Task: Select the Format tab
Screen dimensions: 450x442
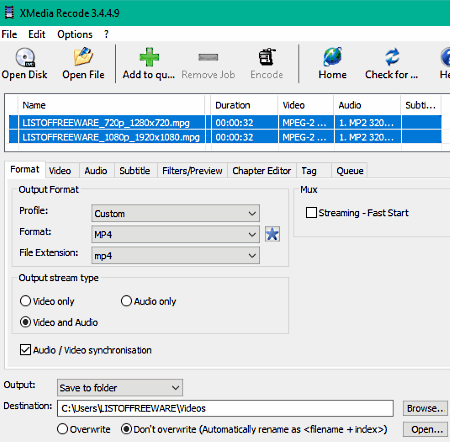Action: 25,169
